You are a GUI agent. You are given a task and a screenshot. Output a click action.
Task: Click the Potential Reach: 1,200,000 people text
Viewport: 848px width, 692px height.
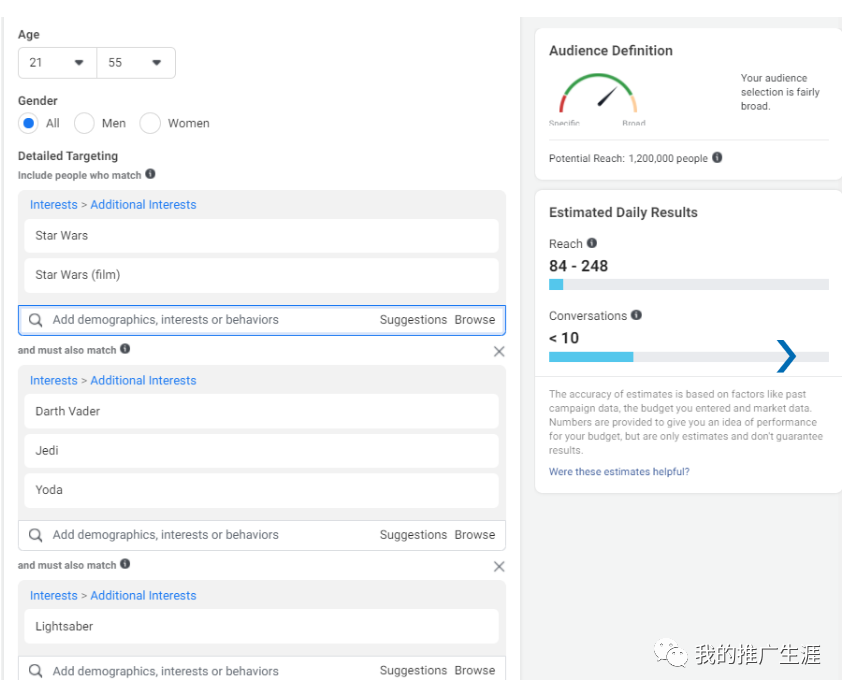click(x=628, y=158)
